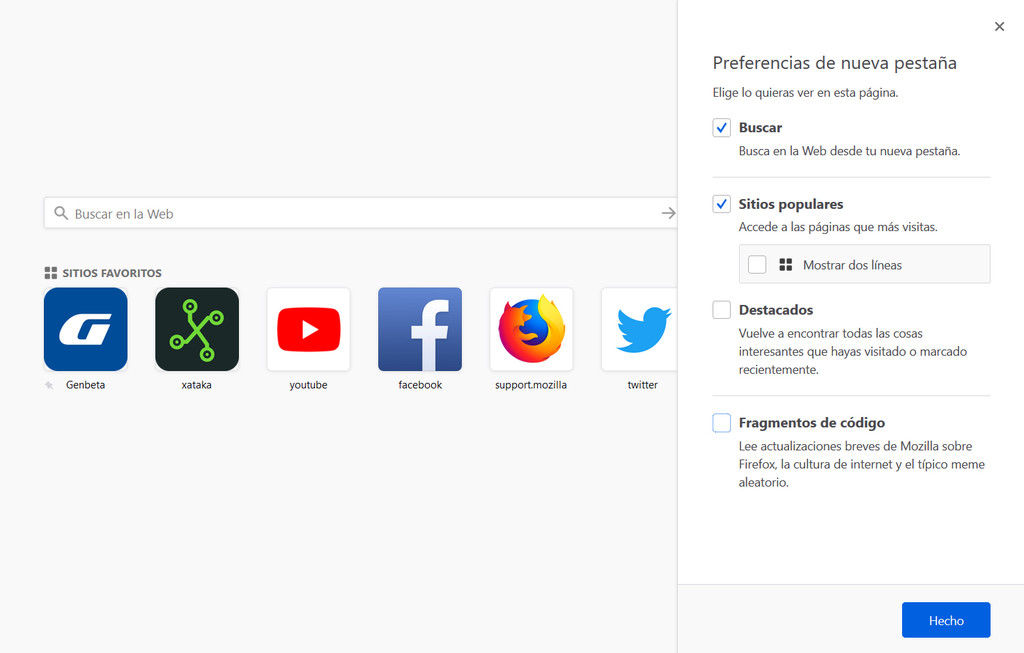This screenshot has height=653, width=1024.
Task: Click the Preferencias de nueva pestaña heading
Action: [x=835, y=63]
